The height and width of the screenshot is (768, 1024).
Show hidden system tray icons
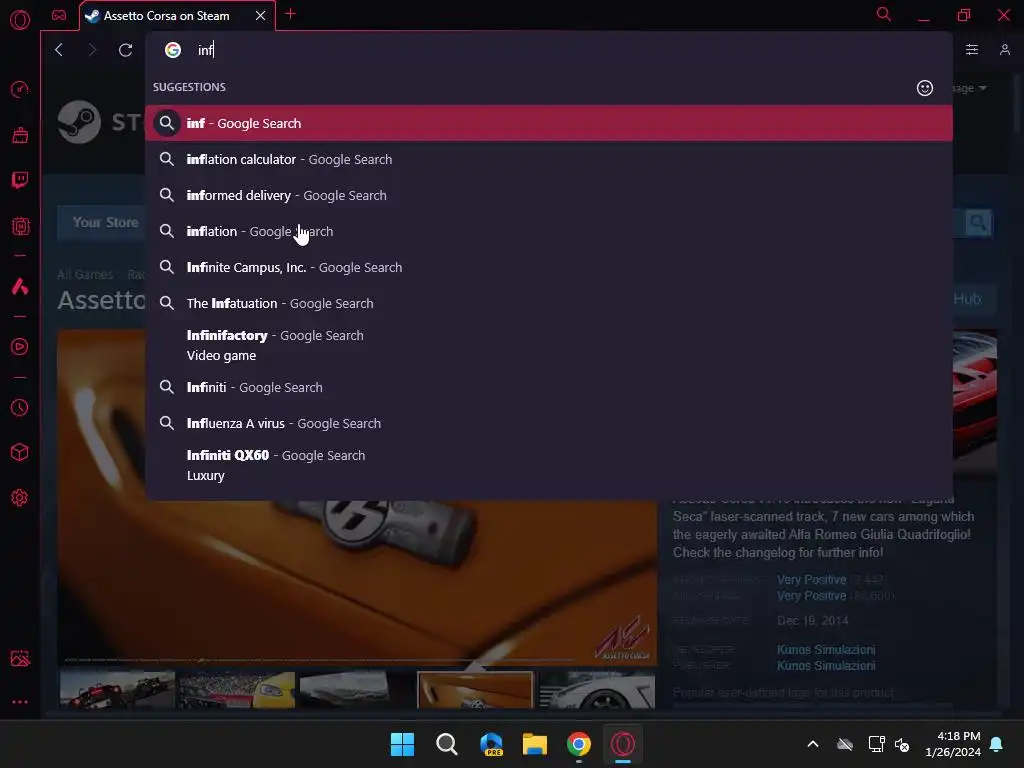pos(813,744)
